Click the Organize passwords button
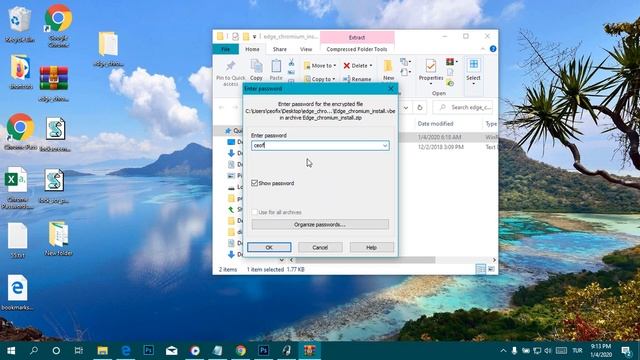This screenshot has height=360, width=640. (x=320, y=224)
